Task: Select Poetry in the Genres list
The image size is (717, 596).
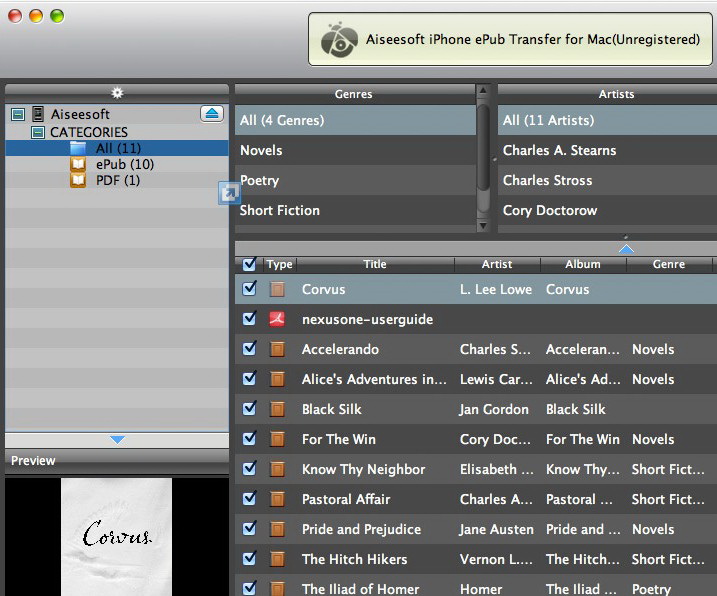Action: [259, 180]
